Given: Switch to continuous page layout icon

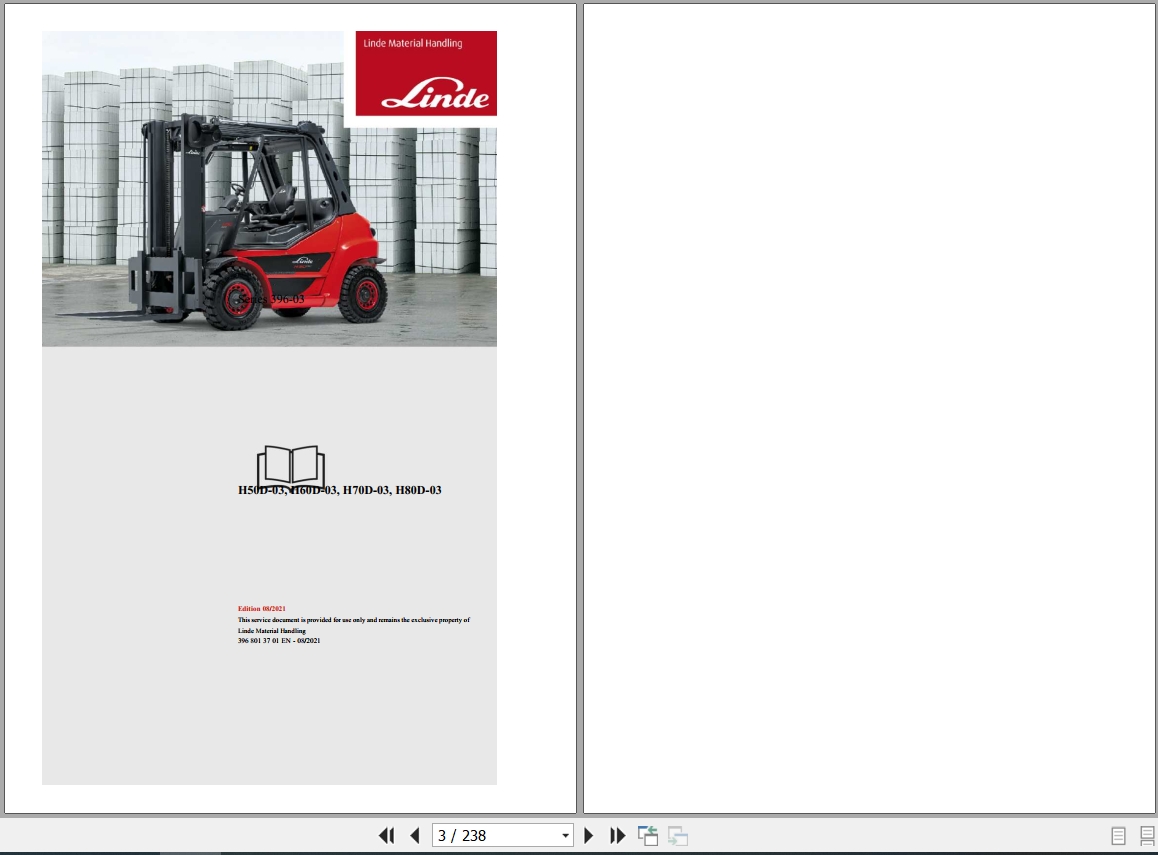Looking at the screenshot, I should [1147, 835].
